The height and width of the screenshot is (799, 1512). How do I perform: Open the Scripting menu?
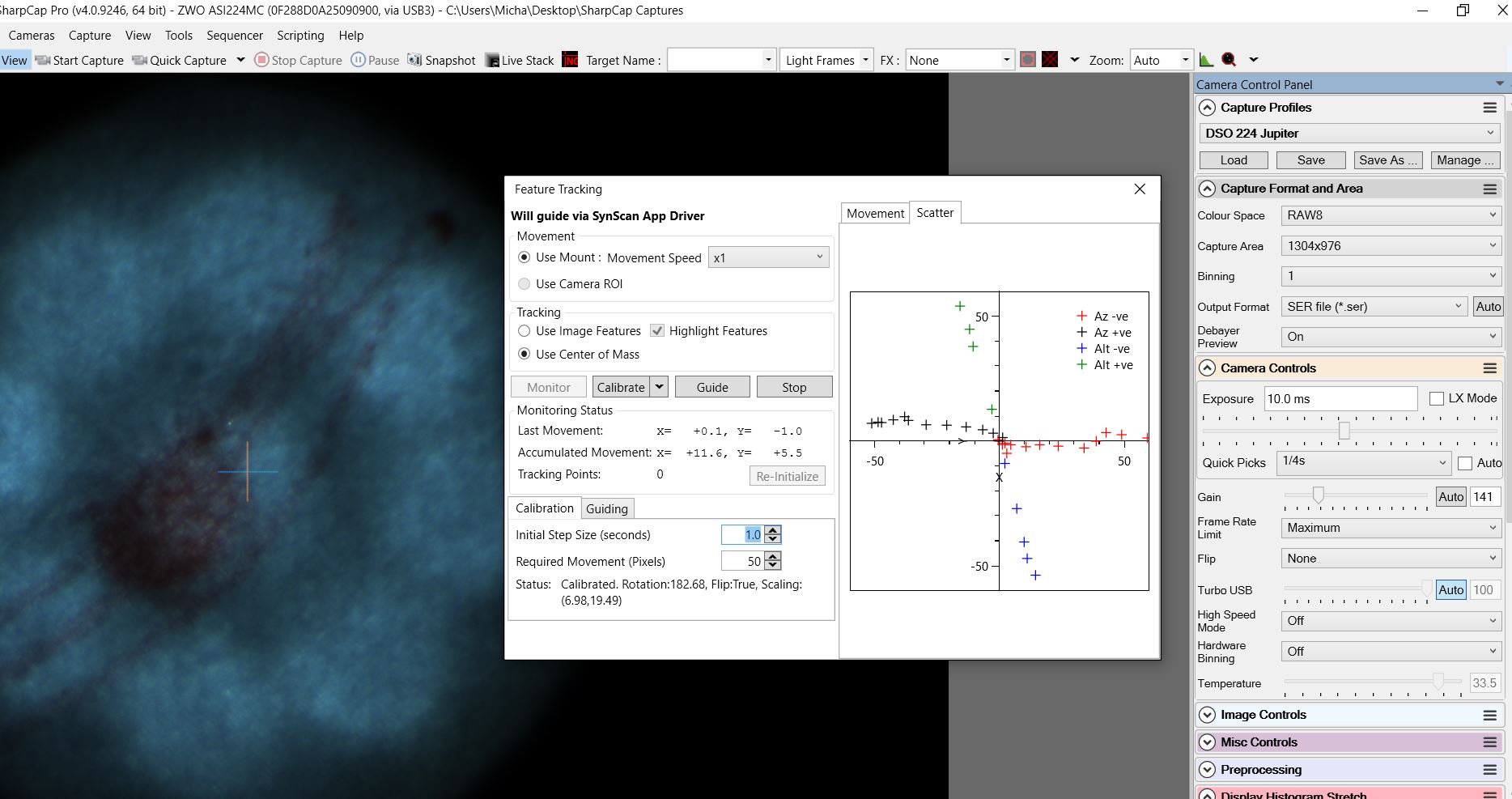(x=300, y=36)
